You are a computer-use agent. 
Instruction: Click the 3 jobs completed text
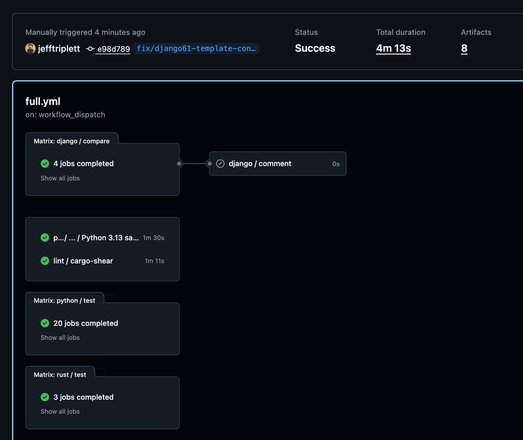point(83,397)
